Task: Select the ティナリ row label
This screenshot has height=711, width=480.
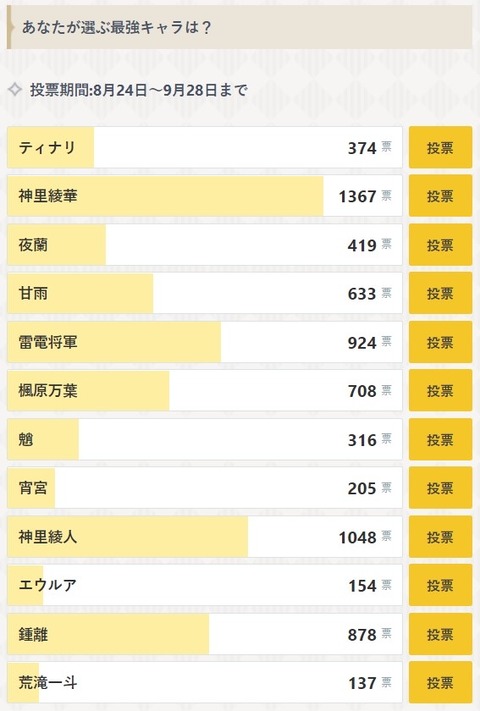Action: click(47, 148)
